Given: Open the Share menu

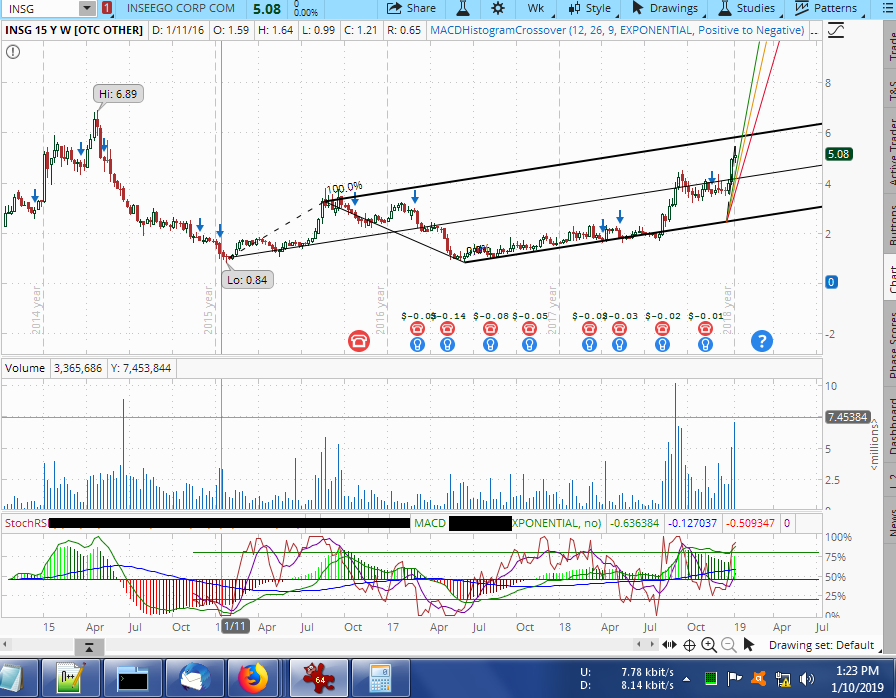Looking at the screenshot, I should point(410,8).
